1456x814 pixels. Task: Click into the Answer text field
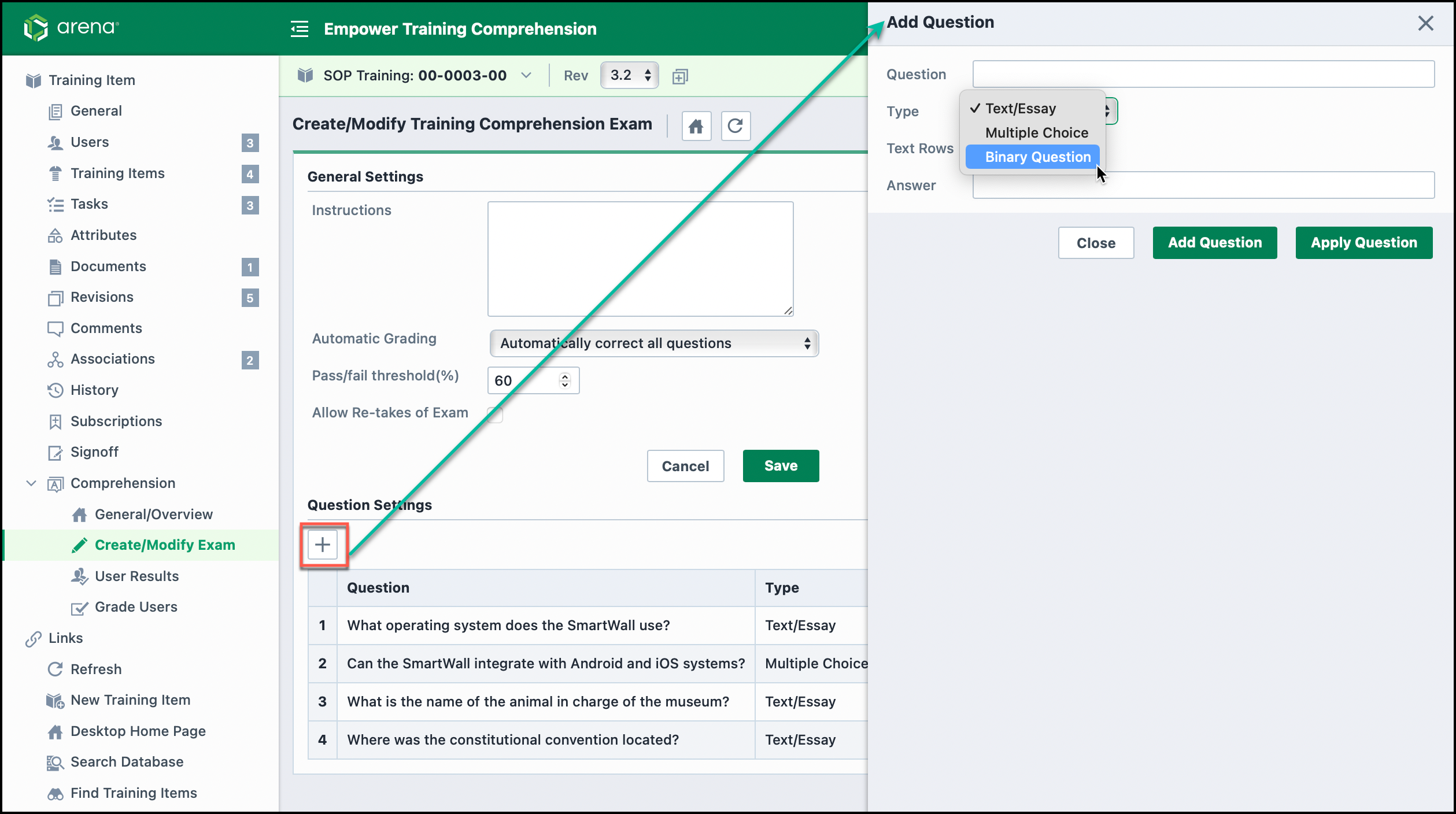pos(1203,185)
